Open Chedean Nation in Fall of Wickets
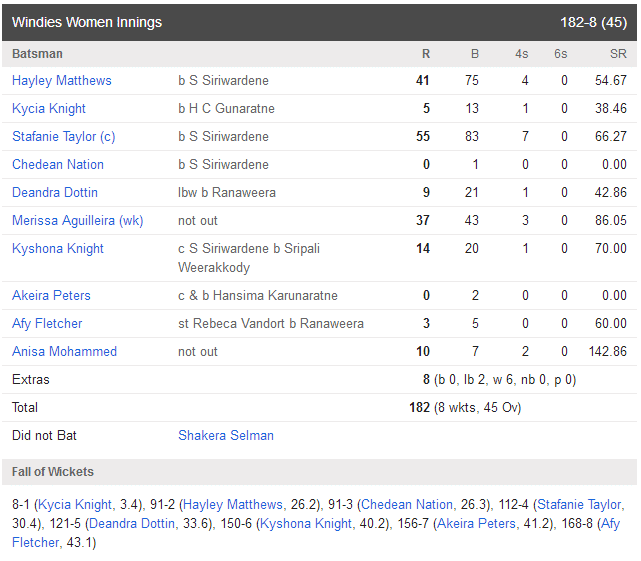The height and width of the screenshot is (561, 641). 407,505
